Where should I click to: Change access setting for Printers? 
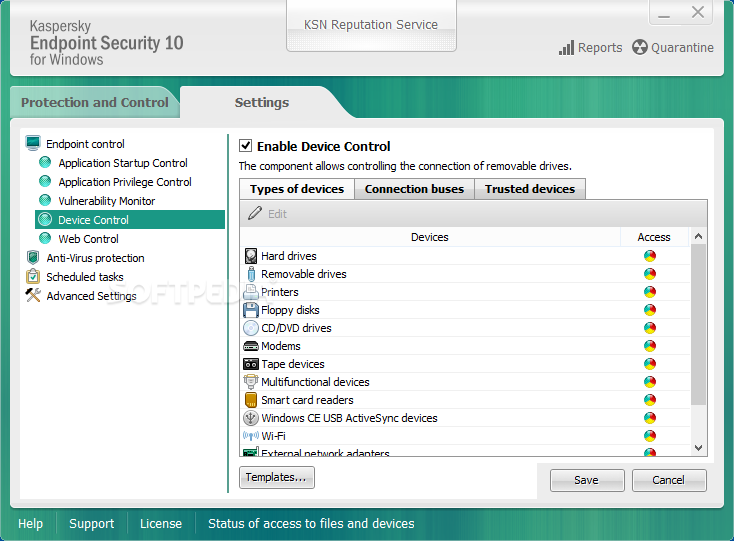click(650, 292)
